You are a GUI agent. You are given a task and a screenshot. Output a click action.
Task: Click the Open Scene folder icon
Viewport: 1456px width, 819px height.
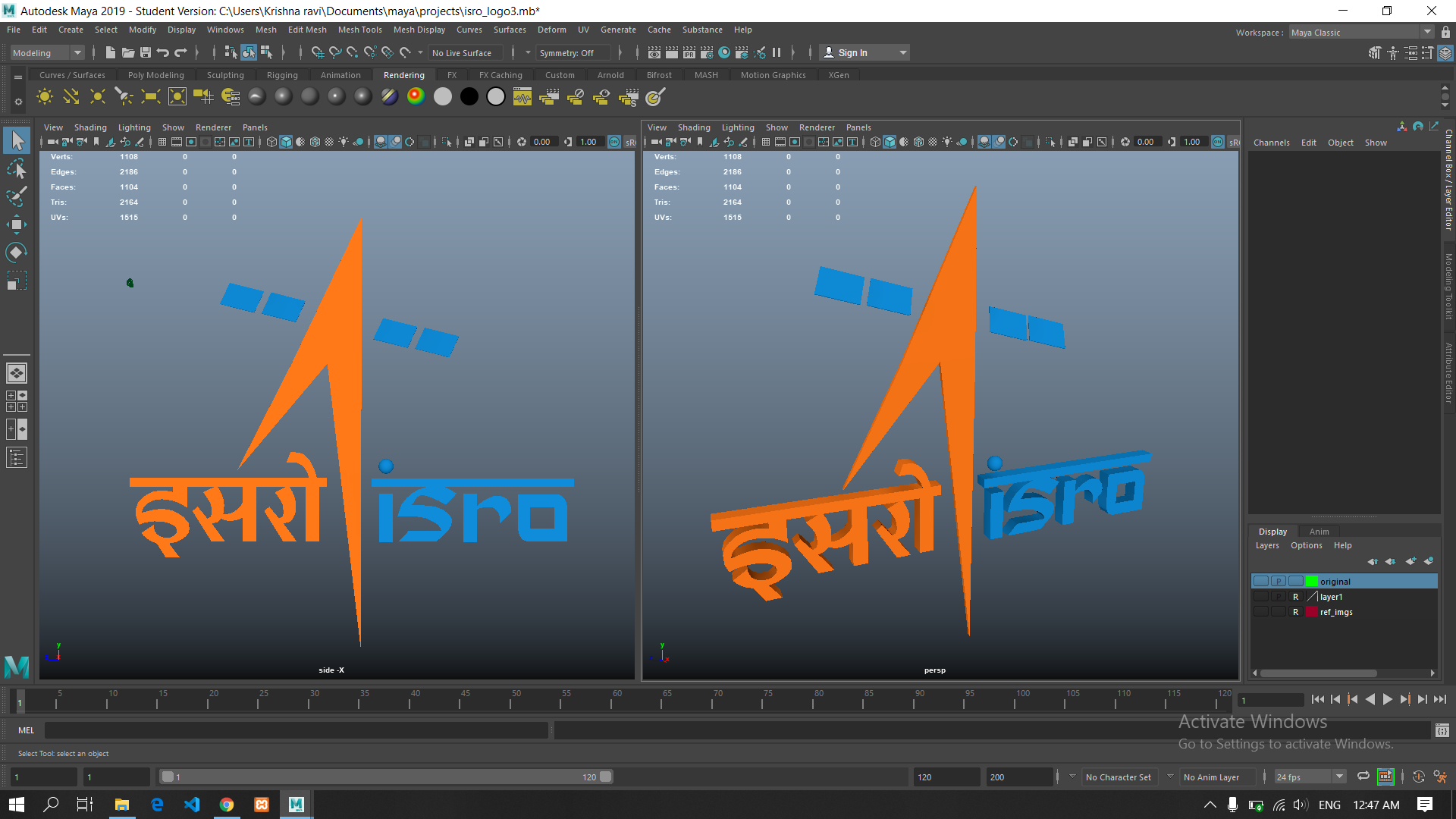(128, 52)
